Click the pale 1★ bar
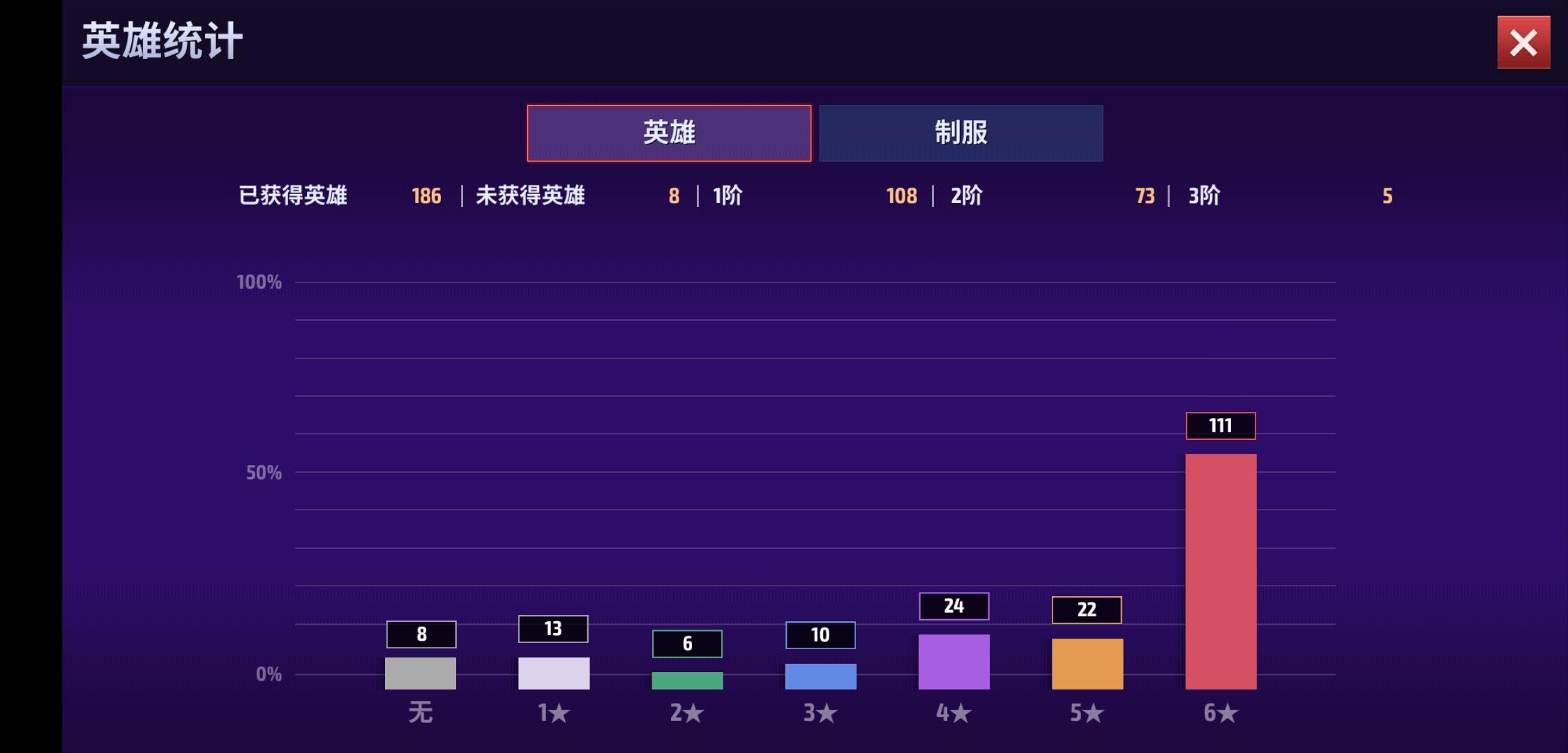Viewport: 1568px width, 753px height. [x=554, y=673]
